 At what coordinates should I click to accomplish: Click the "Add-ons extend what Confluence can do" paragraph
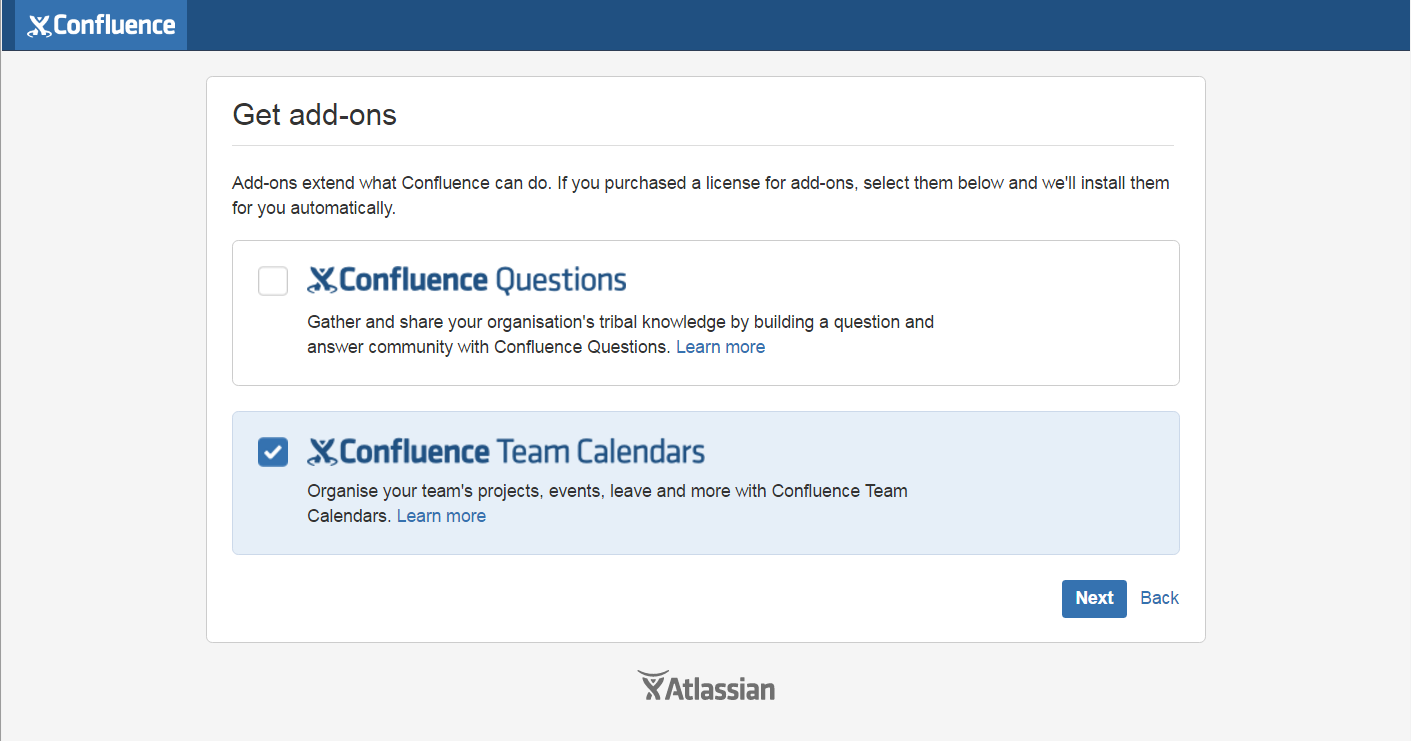pos(700,184)
